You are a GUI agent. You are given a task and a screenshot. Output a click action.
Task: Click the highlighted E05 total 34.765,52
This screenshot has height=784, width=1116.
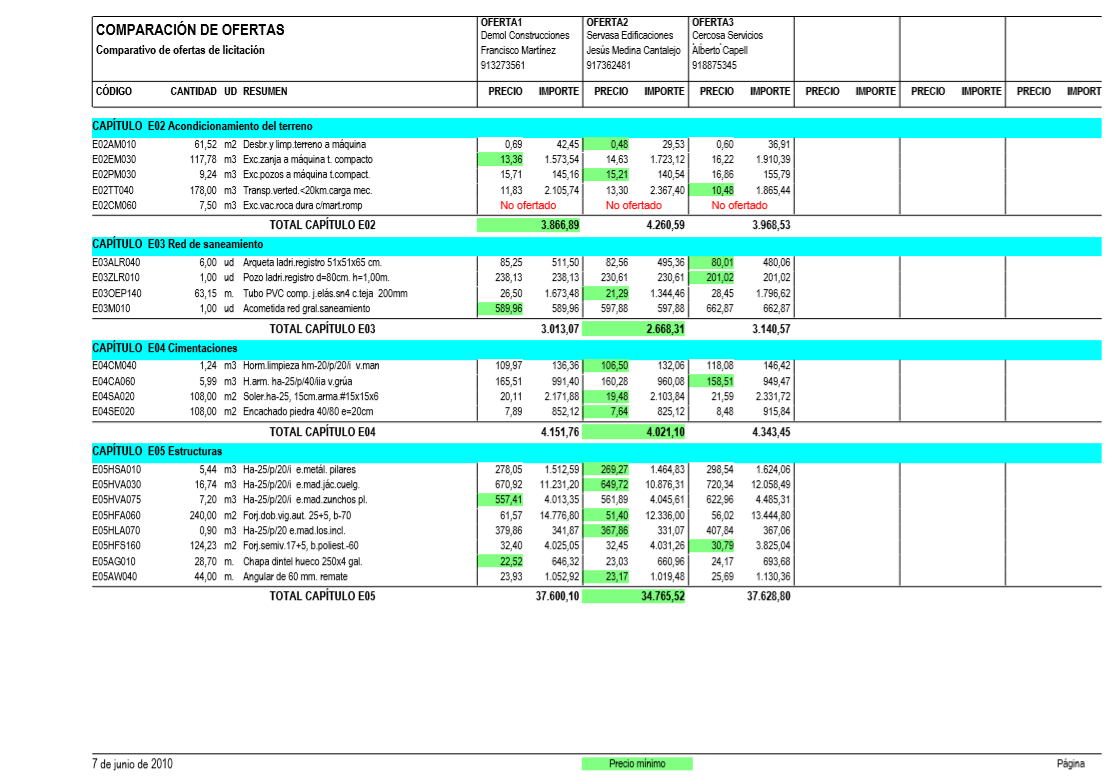point(663,596)
